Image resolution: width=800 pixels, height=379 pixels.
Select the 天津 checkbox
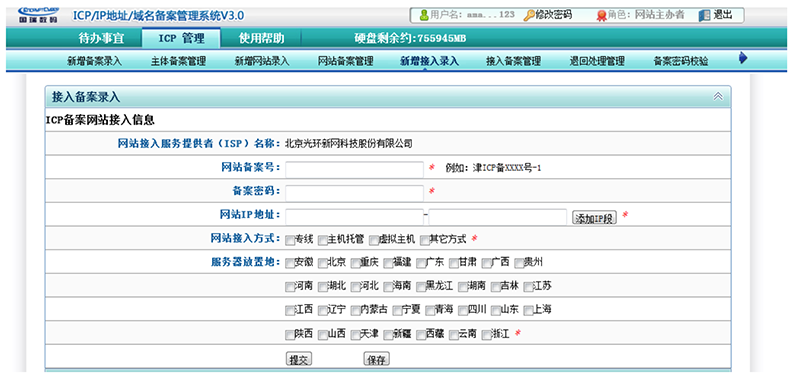click(x=355, y=335)
